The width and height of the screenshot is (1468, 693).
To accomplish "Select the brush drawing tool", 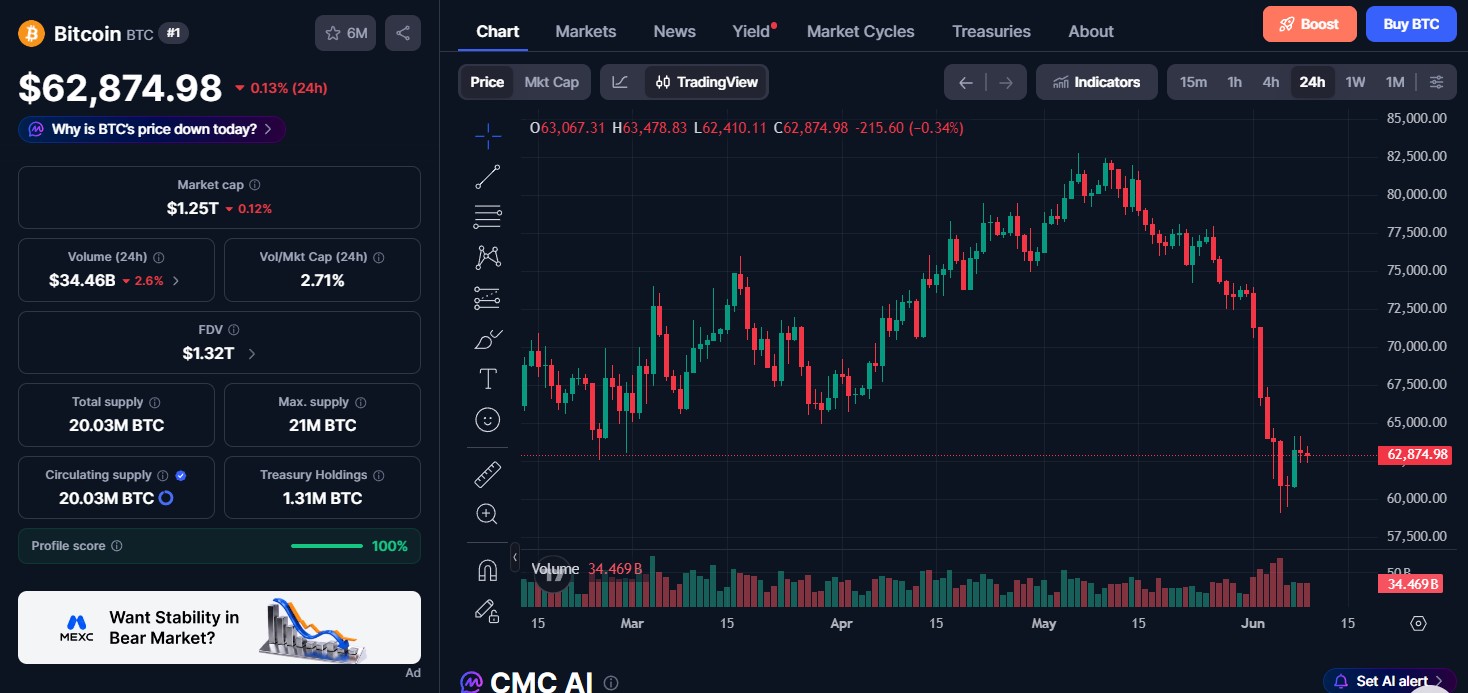I will click(488, 339).
